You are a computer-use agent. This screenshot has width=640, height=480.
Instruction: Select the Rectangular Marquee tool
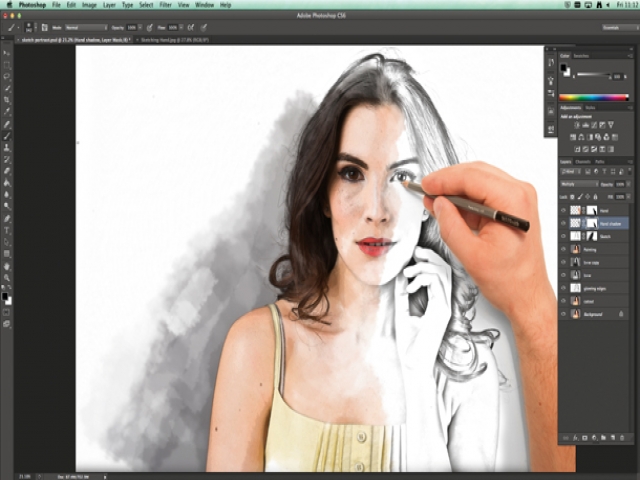(x=7, y=65)
